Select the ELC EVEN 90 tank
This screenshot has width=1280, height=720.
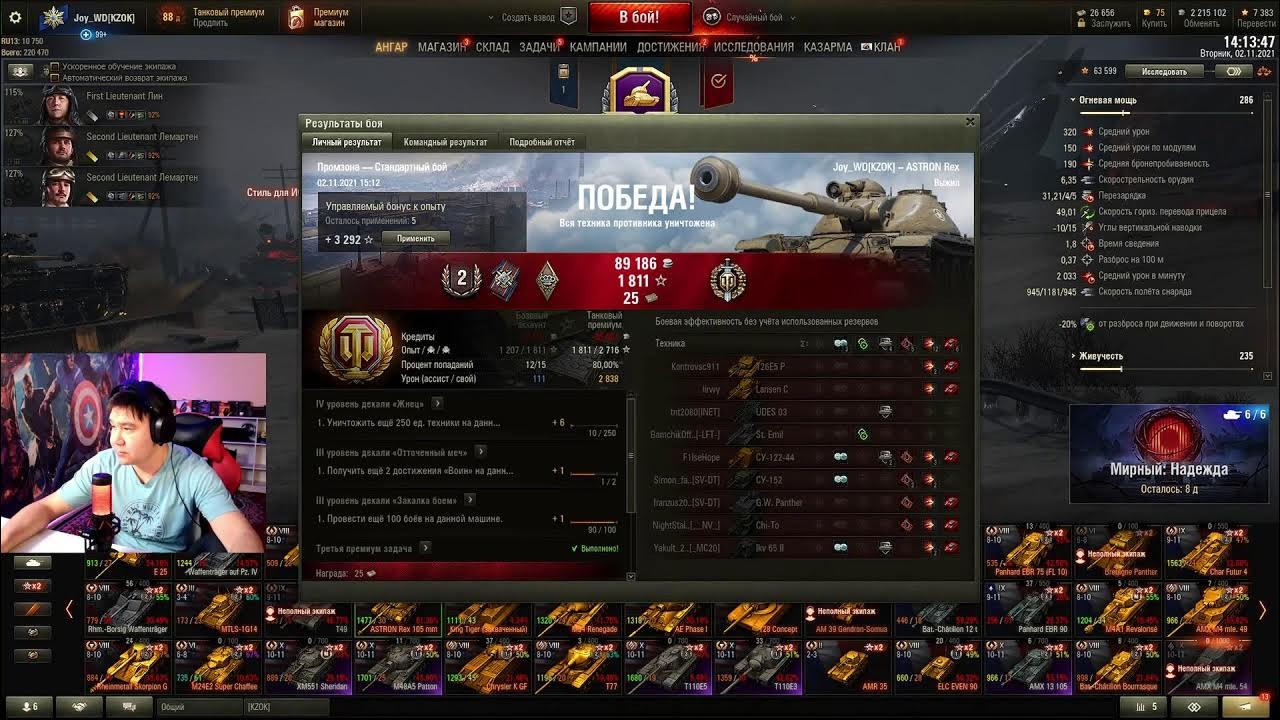938,667
